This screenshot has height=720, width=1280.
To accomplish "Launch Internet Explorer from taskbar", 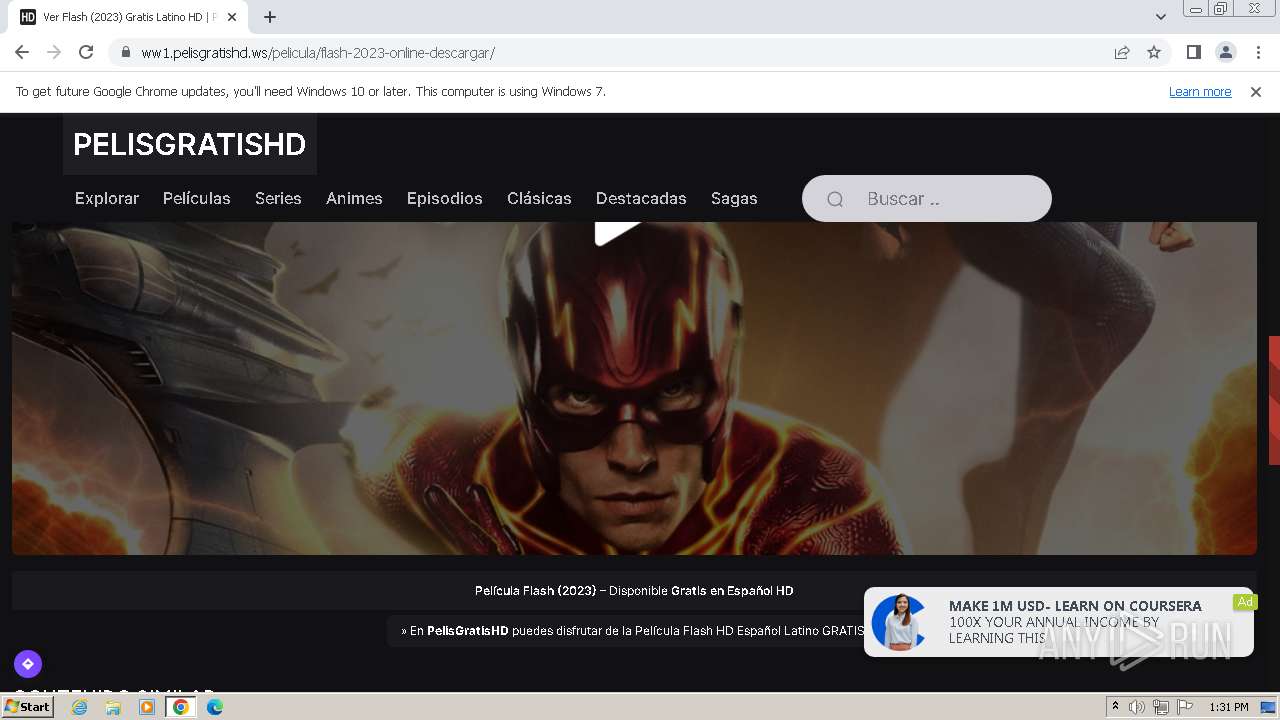I will pos(80,707).
